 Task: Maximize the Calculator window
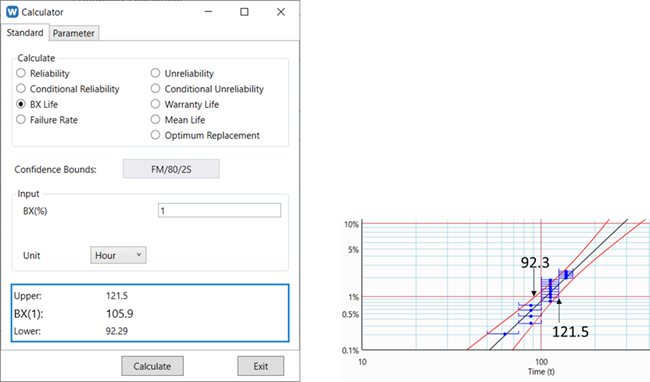click(x=245, y=12)
